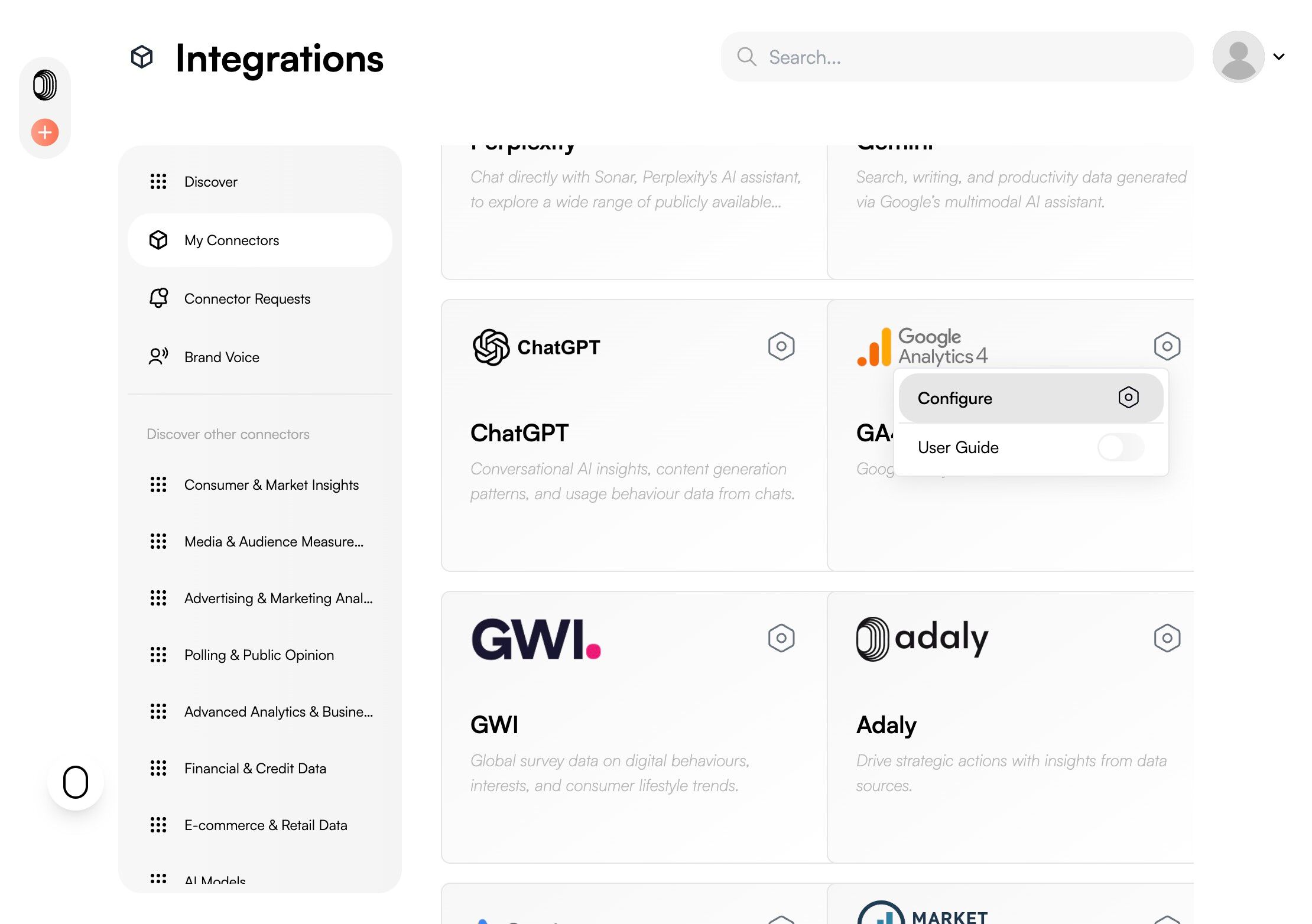Click the Adaly logo at top of left rail
The width and height of the screenshot is (1312, 924).
pyautogui.click(x=45, y=85)
